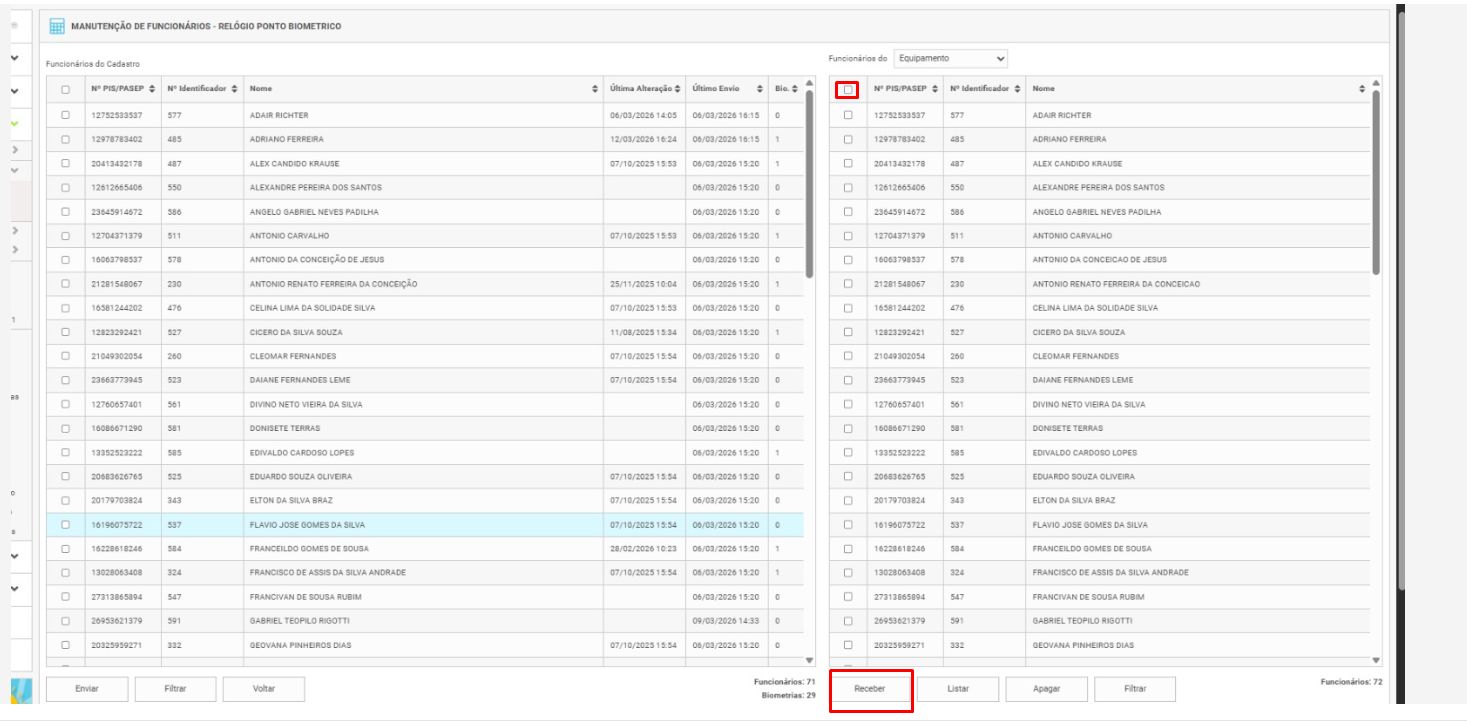Tick checkbox for FLAVIO JOSE GOMES in Cadastro
The image size is (1467, 727).
click(65, 524)
